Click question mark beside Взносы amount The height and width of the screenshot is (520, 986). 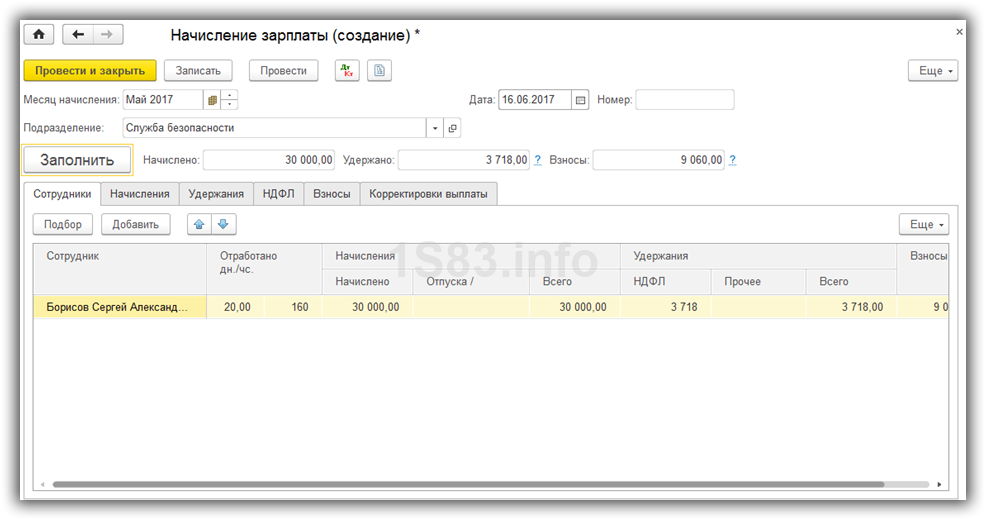click(732, 160)
